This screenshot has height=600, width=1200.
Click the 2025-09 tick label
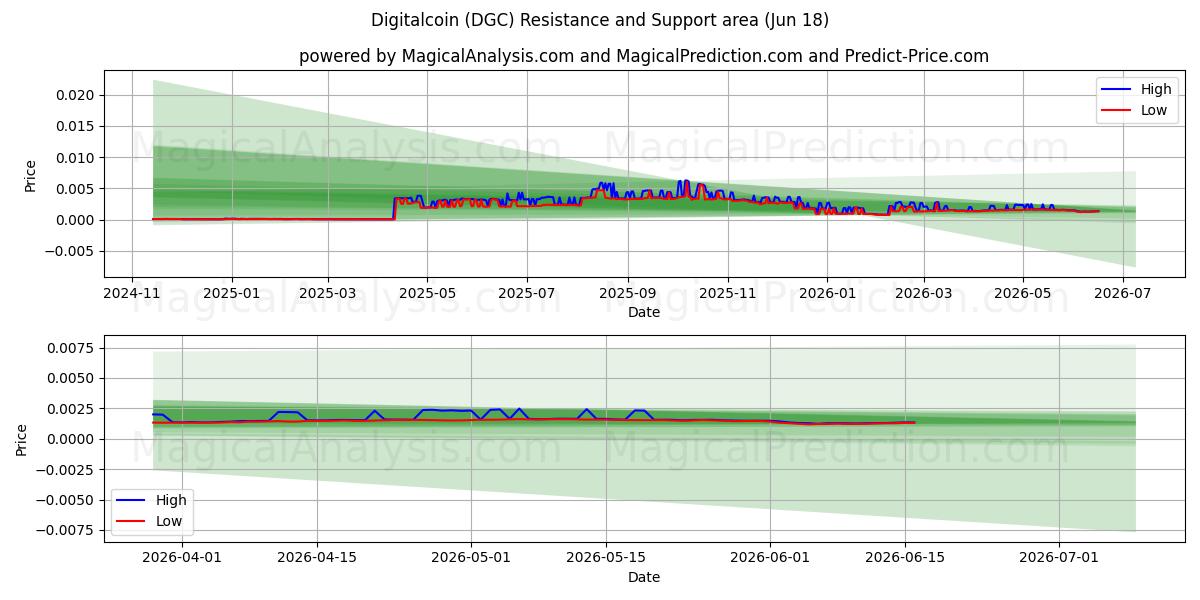(628, 293)
